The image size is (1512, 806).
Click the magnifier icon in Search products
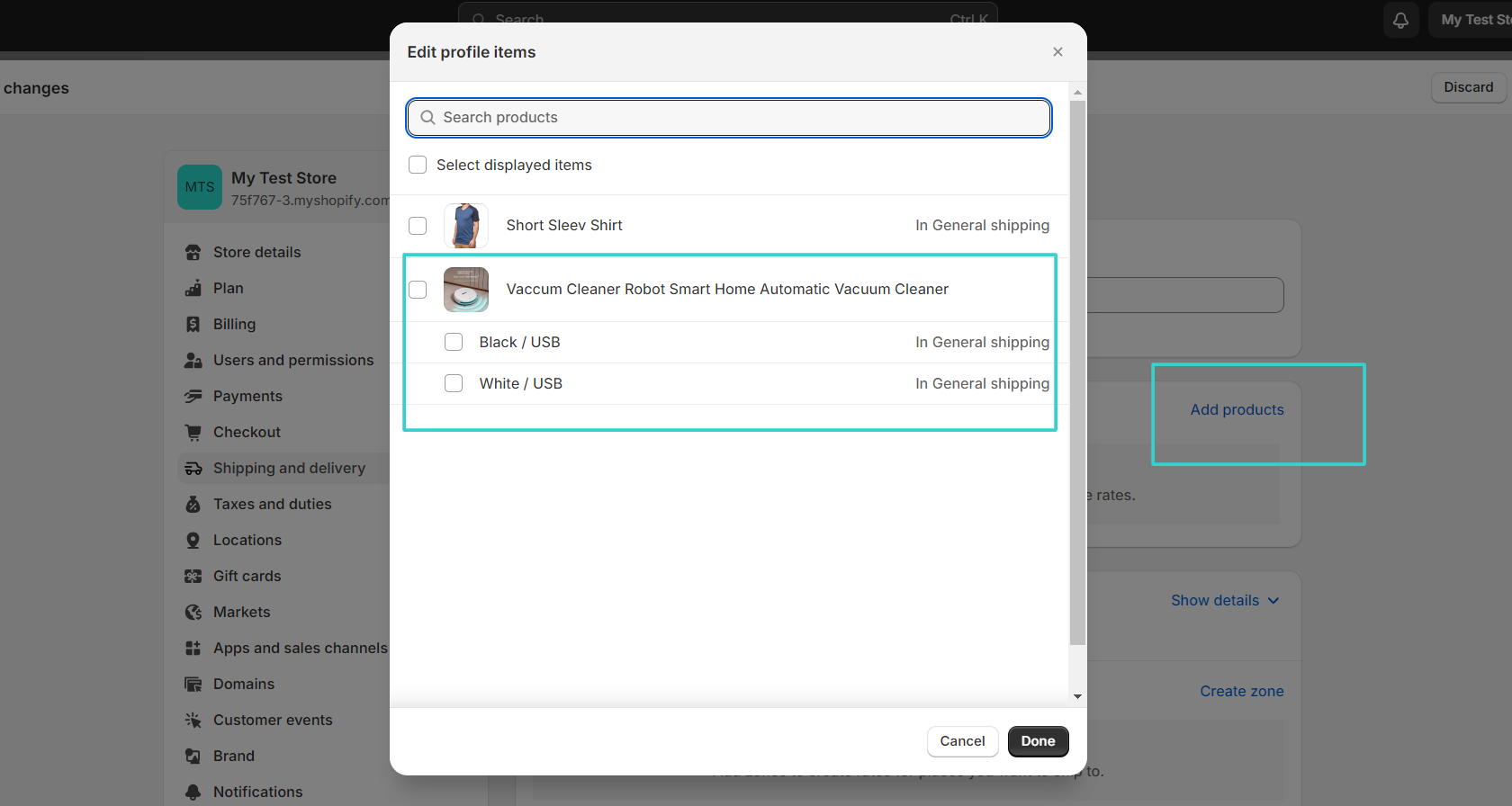[427, 118]
